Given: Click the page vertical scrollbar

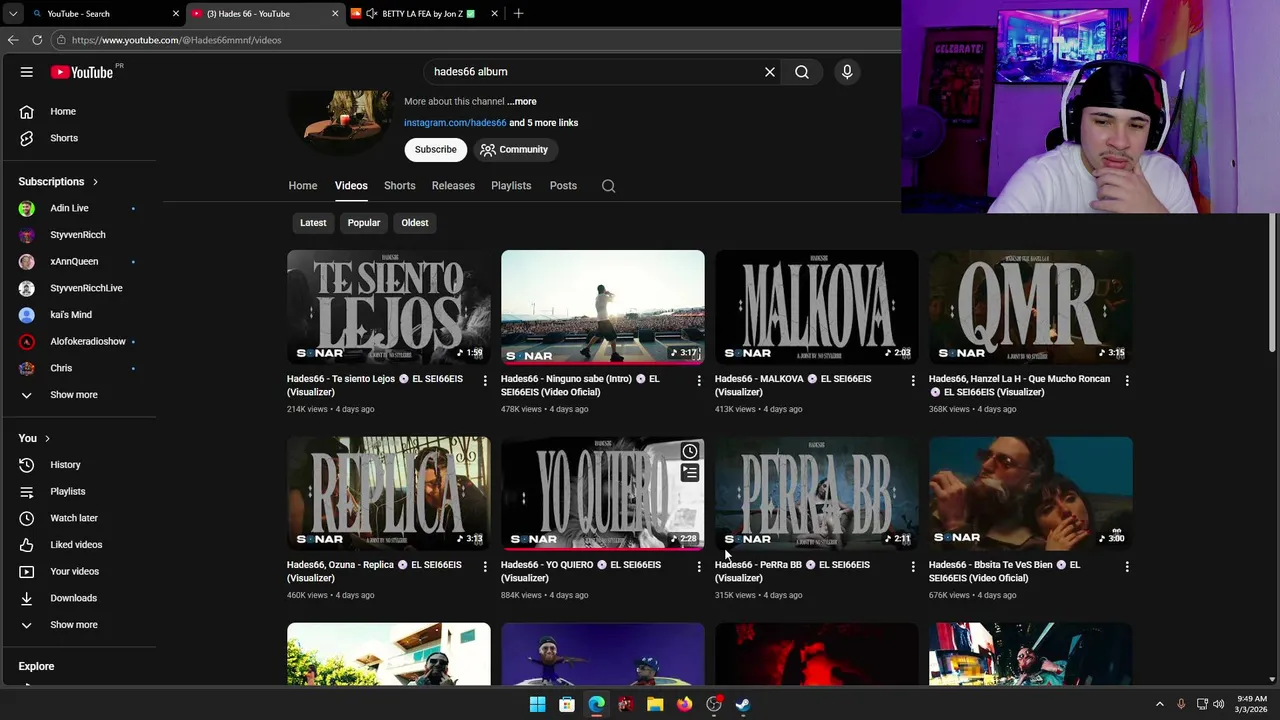Looking at the screenshot, I should (x=1272, y=285).
